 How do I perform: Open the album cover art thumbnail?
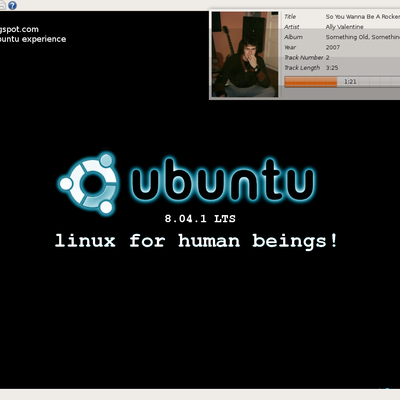245,54
